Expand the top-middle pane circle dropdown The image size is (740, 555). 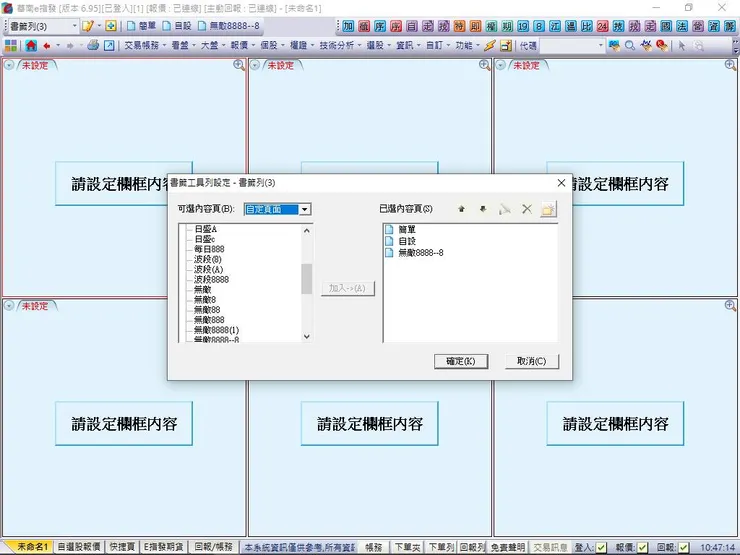pyautogui.click(x=255, y=65)
